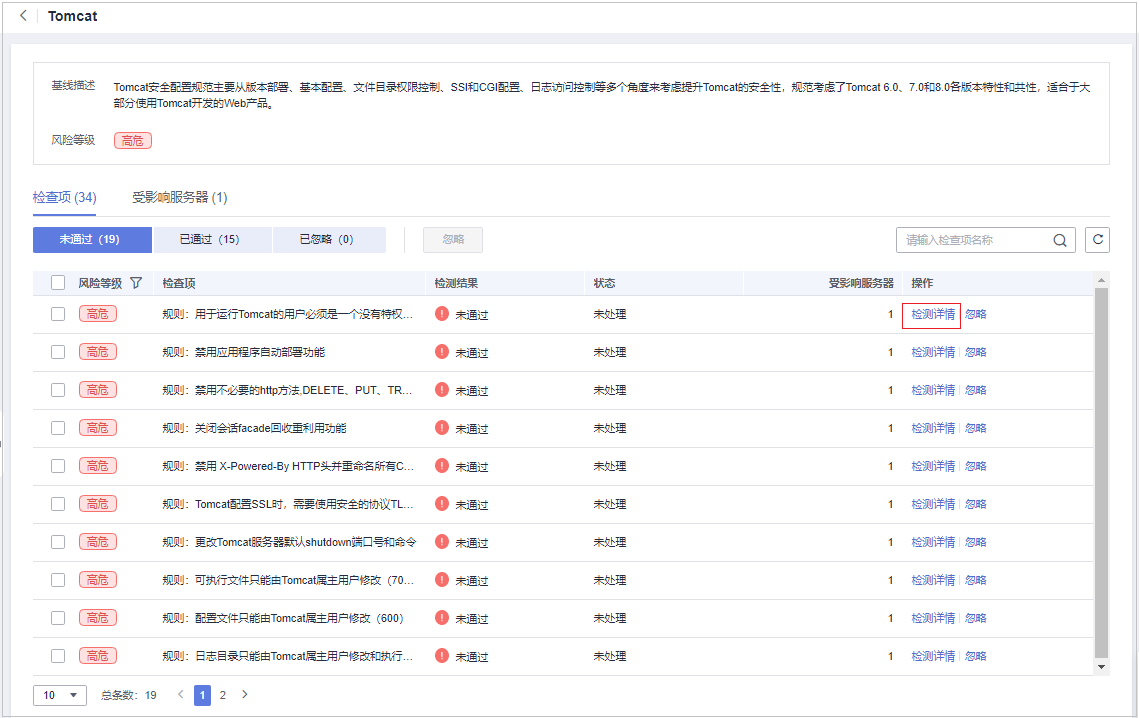The height and width of the screenshot is (718, 1139).
Task: Go back using the arrow beside Tomcat
Action: click(x=23, y=15)
